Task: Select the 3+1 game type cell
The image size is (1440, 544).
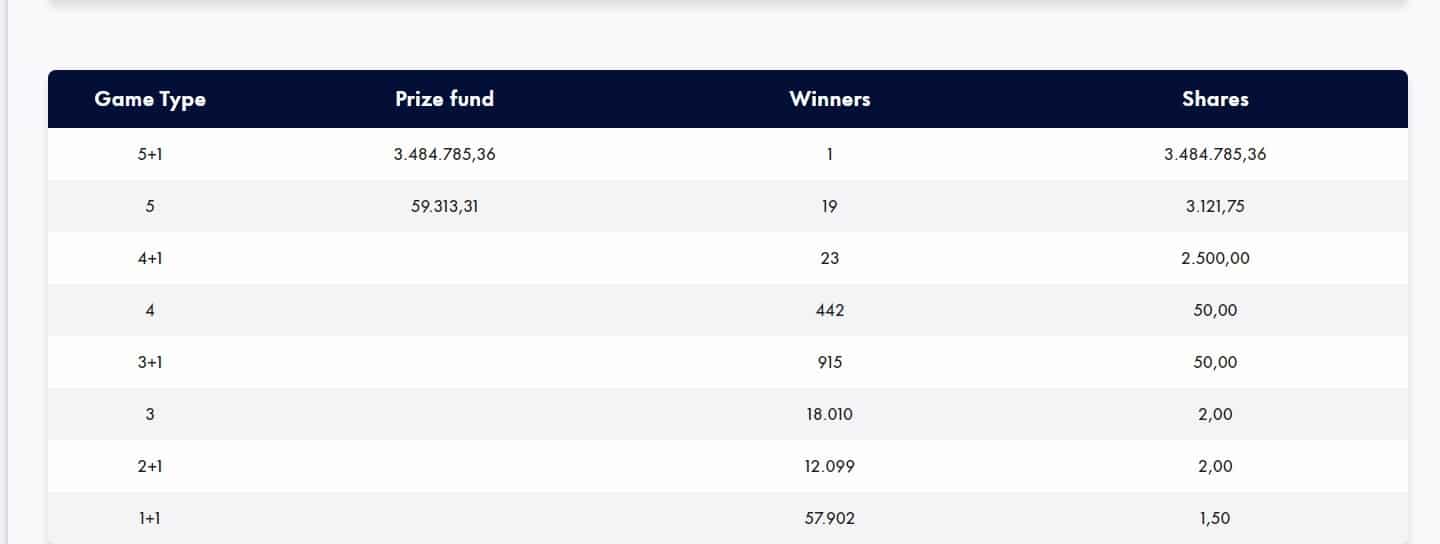Action: click(150, 362)
